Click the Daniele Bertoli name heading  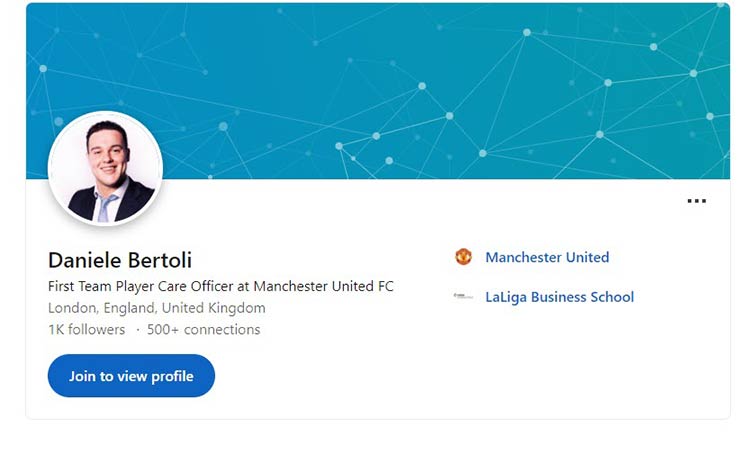point(119,261)
